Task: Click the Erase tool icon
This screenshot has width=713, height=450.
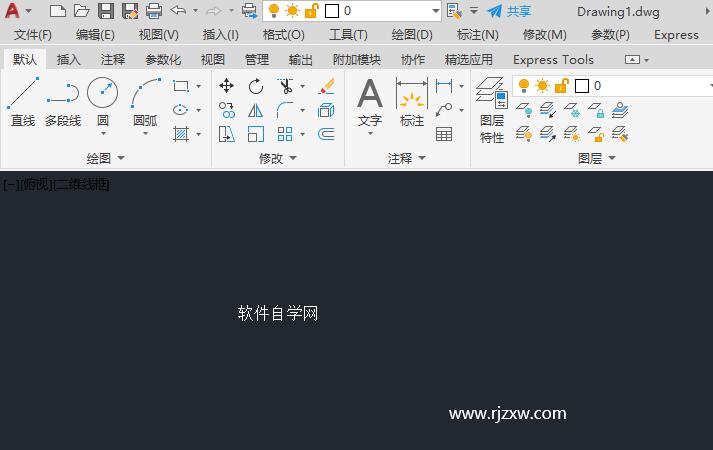Action: pos(326,86)
